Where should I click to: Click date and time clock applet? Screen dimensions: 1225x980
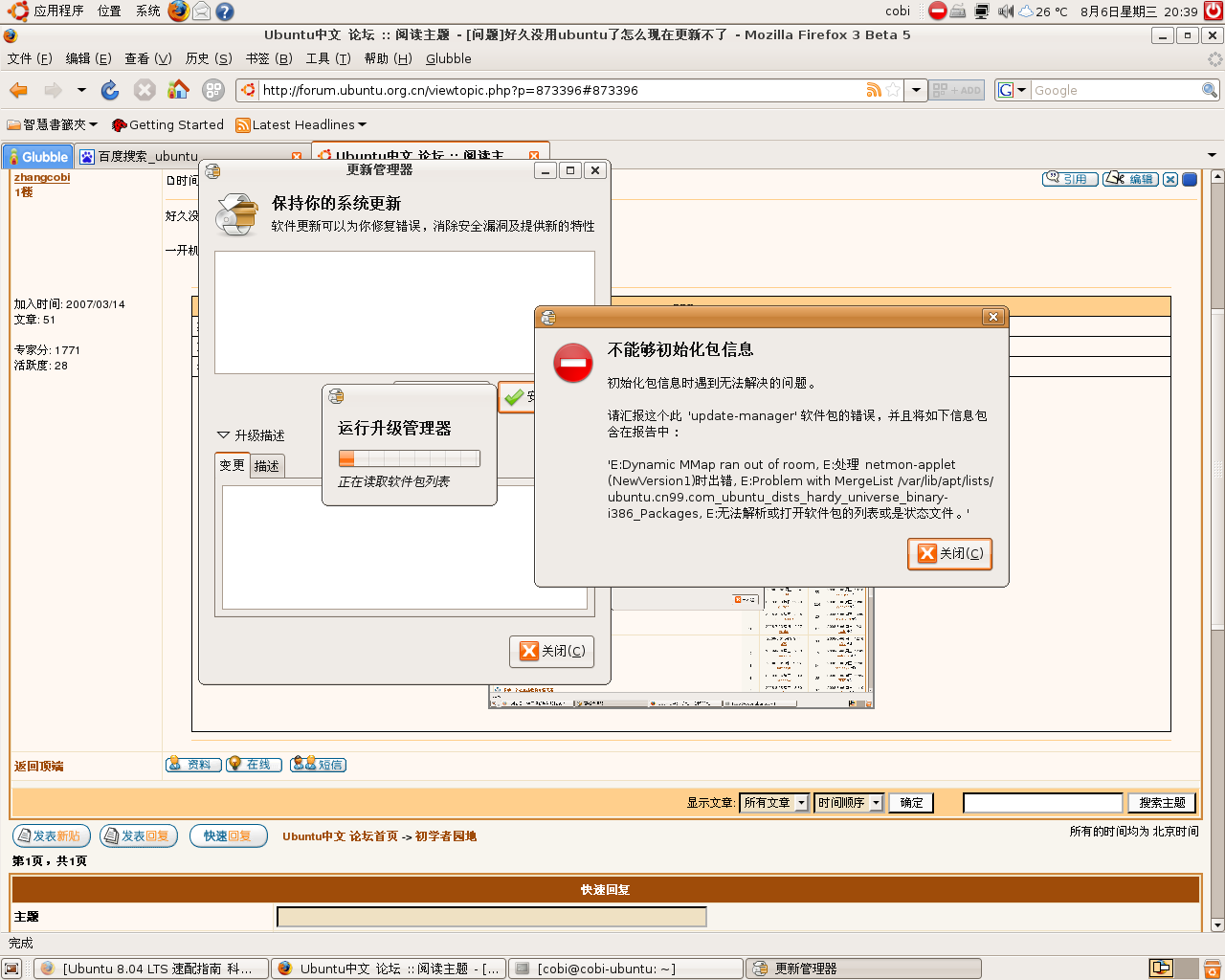(1138, 11)
